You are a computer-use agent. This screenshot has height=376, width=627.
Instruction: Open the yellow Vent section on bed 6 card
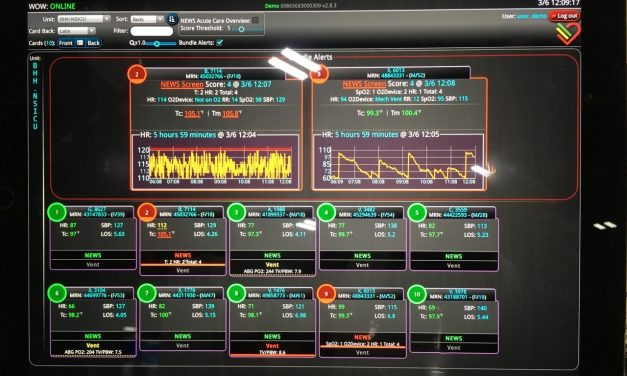click(93, 348)
